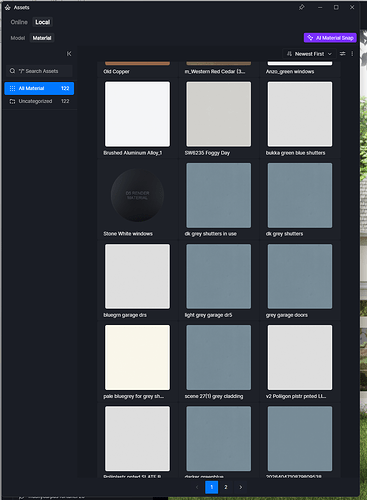367x500 pixels.
Task: Click the dk grey shutters in use label
Action: [211, 234]
